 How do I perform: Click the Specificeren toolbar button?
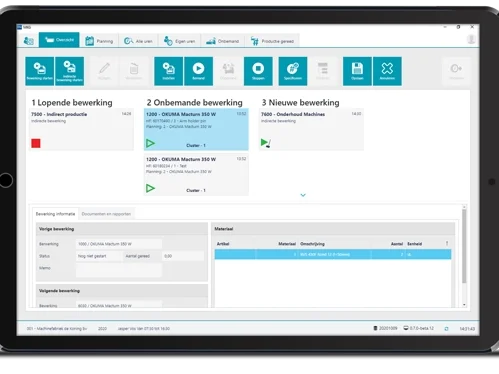tap(293, 71)
